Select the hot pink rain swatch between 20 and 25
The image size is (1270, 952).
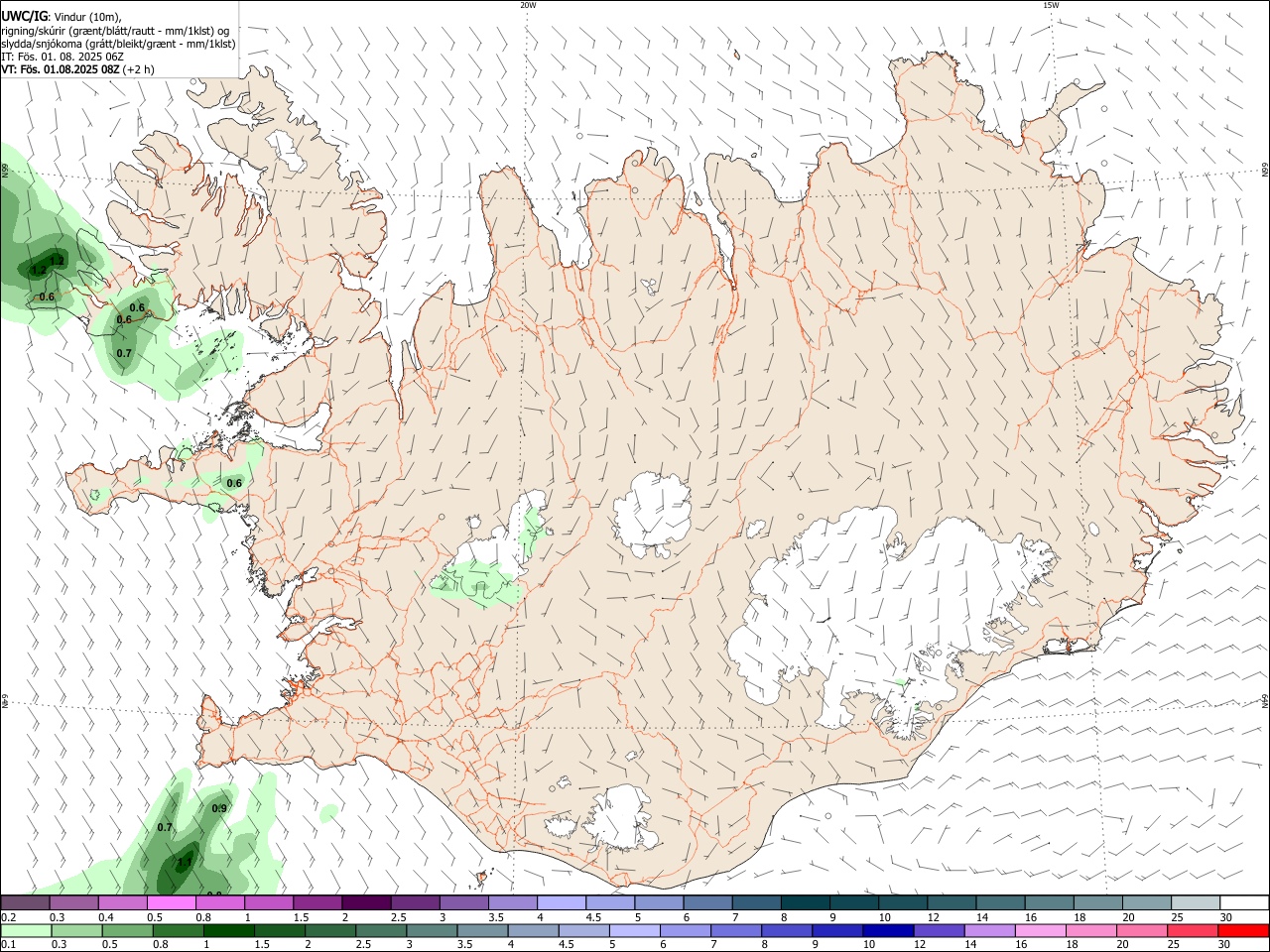1143,930
